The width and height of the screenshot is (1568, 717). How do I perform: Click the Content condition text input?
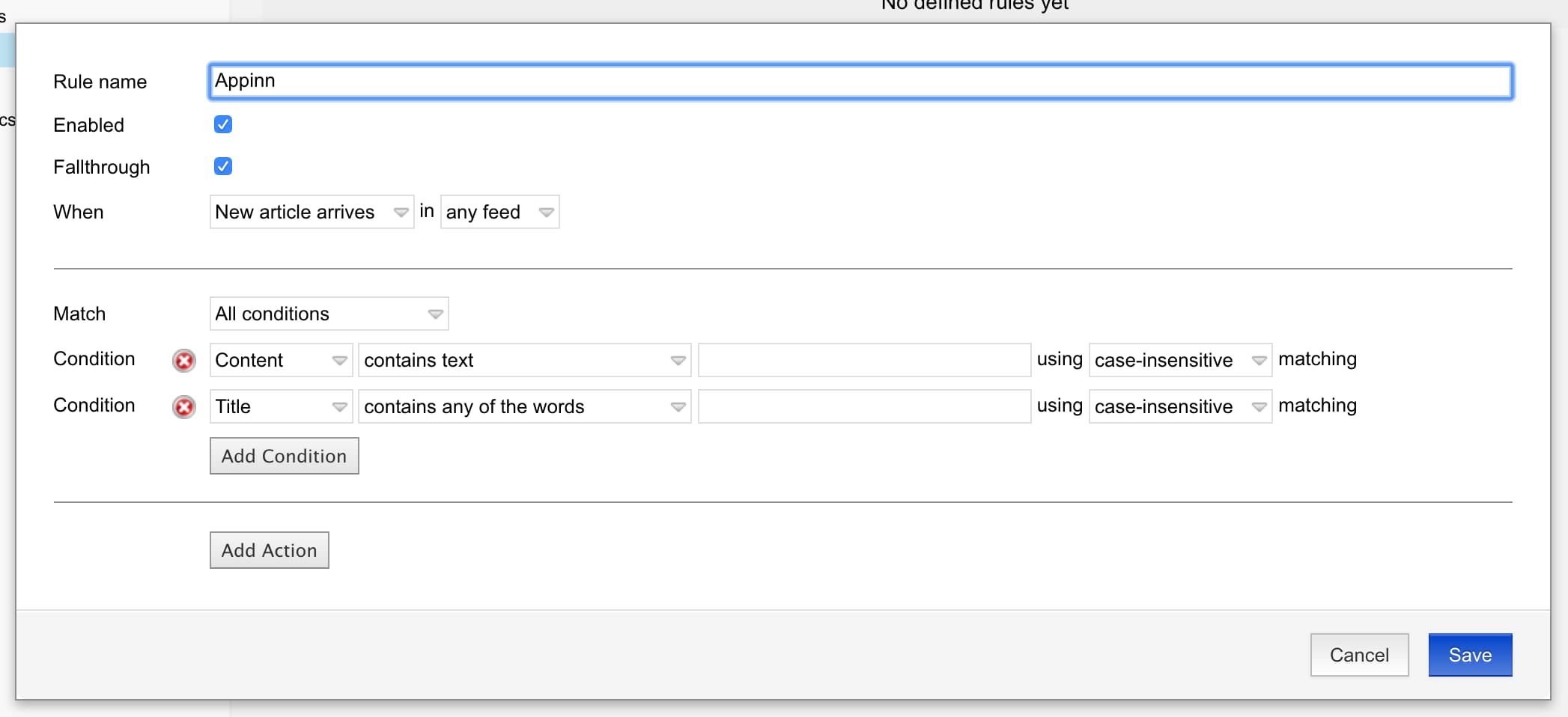point(865,360)
